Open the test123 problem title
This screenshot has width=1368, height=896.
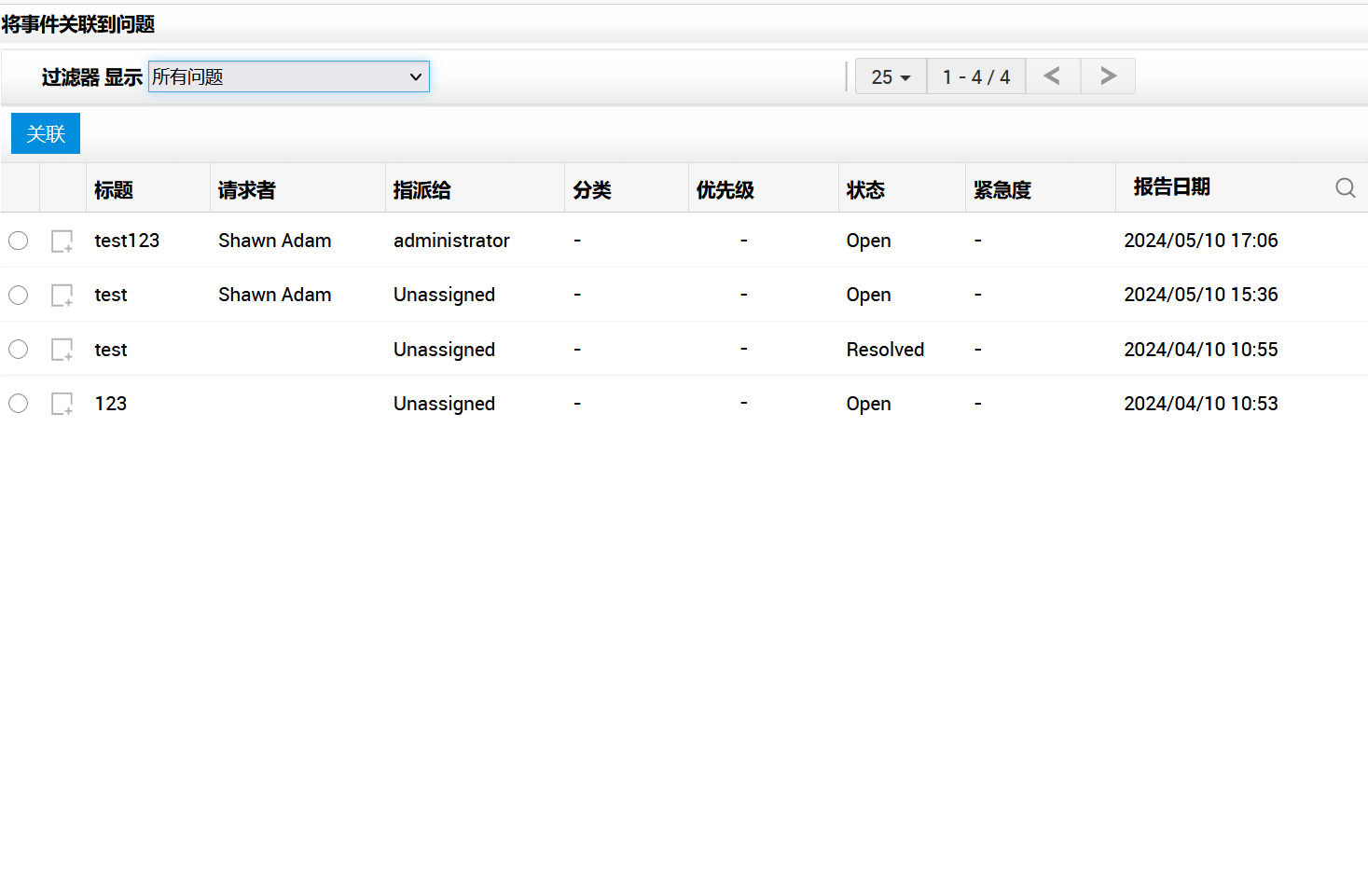click(127, 241)
